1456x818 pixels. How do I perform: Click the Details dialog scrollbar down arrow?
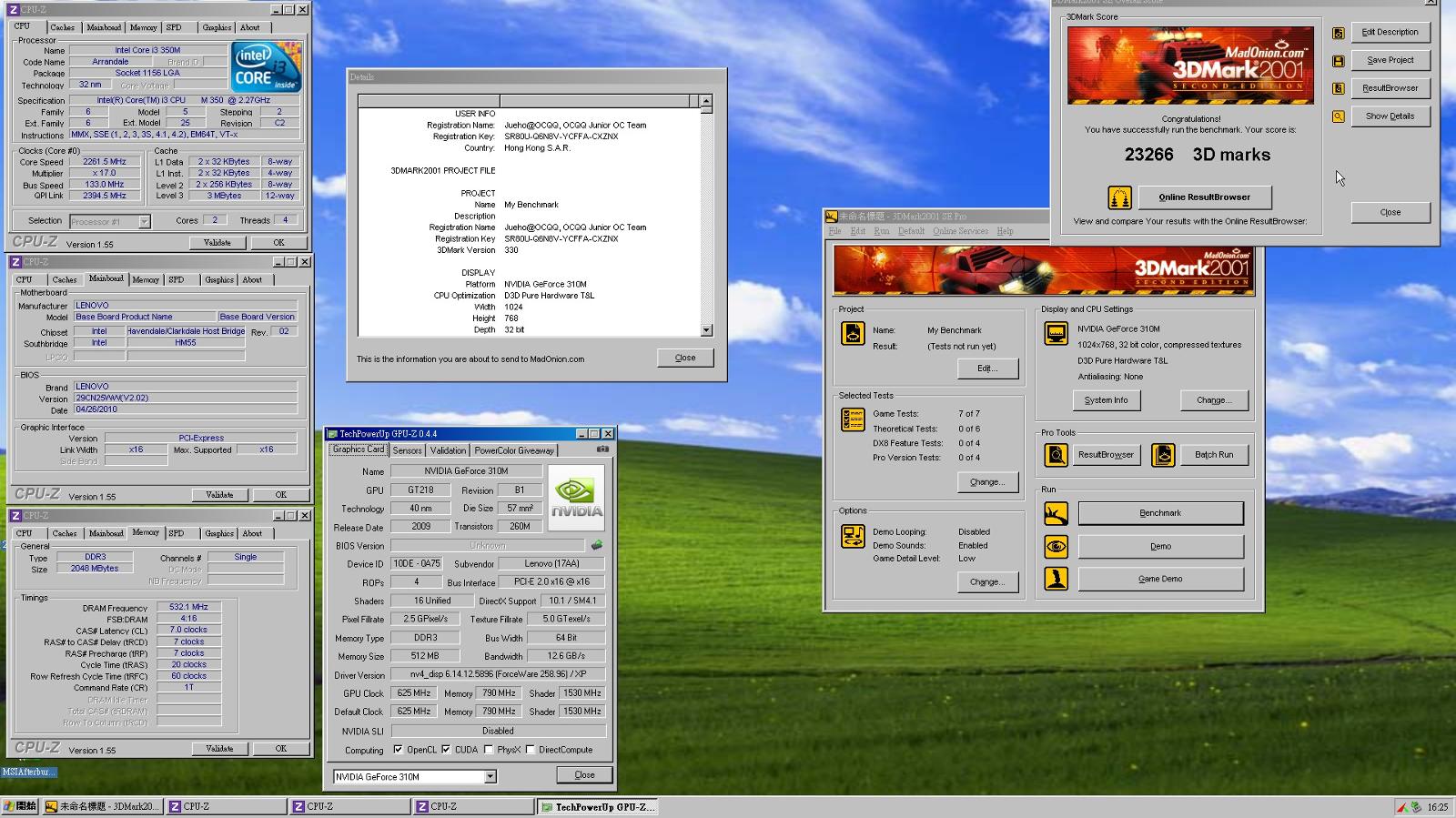(706, 330)
